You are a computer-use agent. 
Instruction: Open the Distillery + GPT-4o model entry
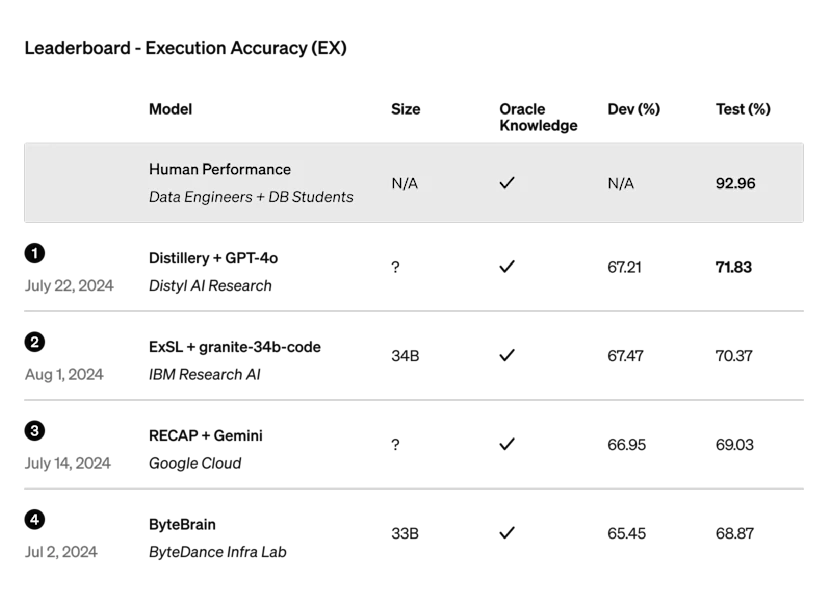(x=213, y=258)
